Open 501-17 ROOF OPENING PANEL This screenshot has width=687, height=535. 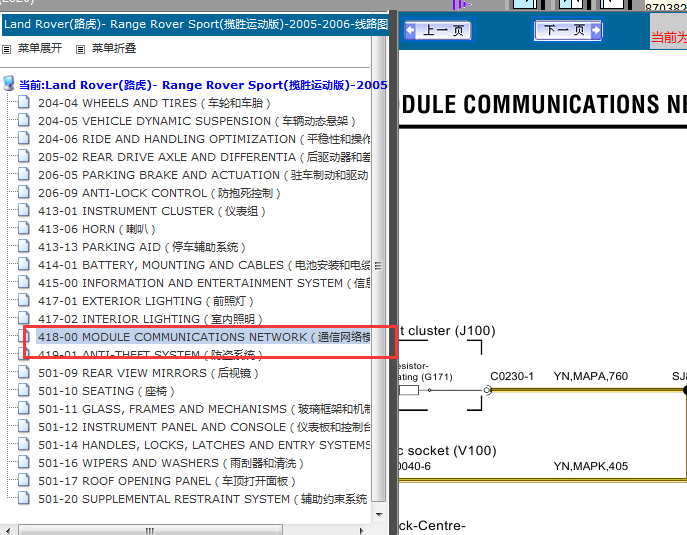click(166, 481)
